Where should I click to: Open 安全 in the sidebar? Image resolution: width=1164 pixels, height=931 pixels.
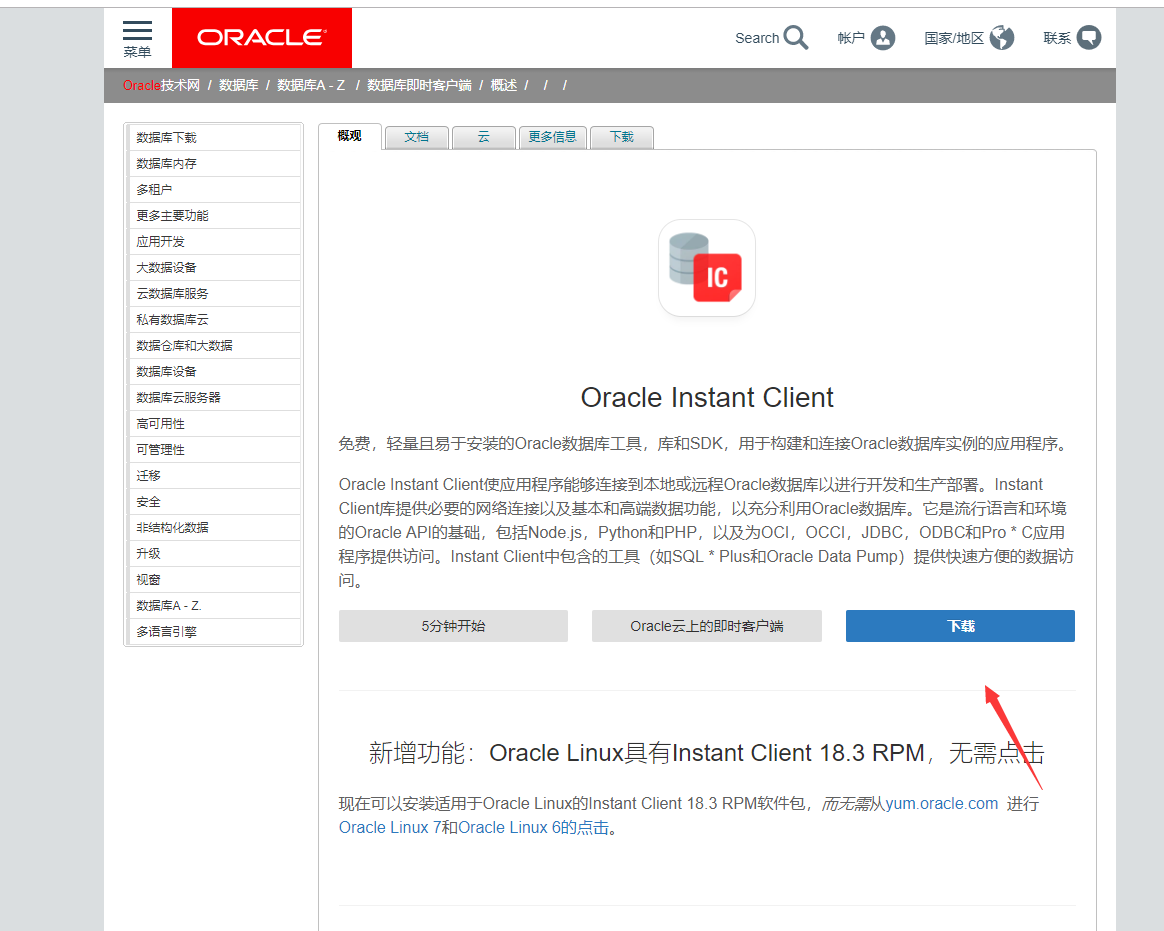pyautogui.click(x=214, y=502)
